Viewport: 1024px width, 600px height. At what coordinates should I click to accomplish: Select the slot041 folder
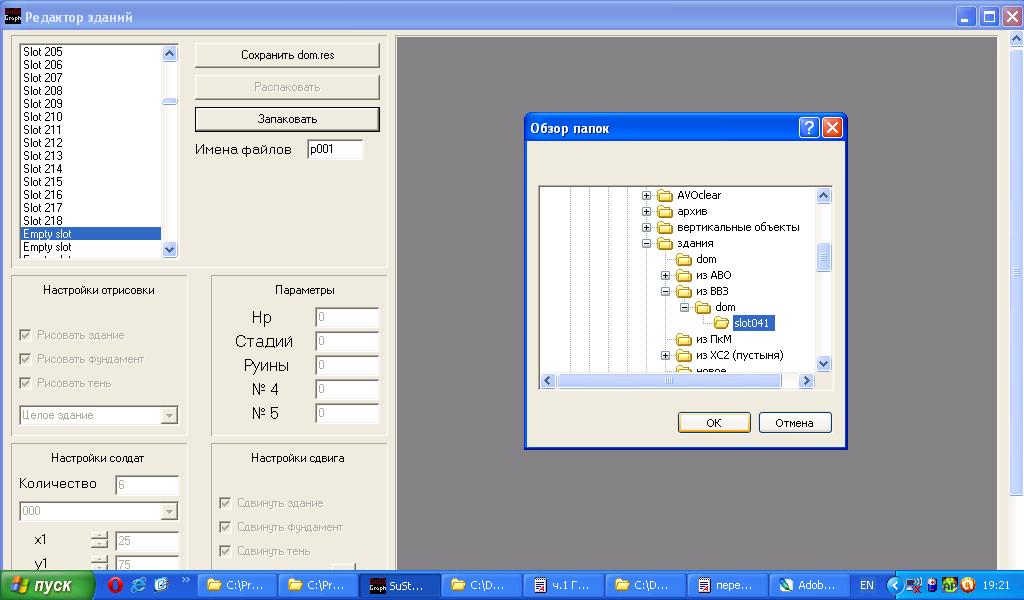click(752, 323)
